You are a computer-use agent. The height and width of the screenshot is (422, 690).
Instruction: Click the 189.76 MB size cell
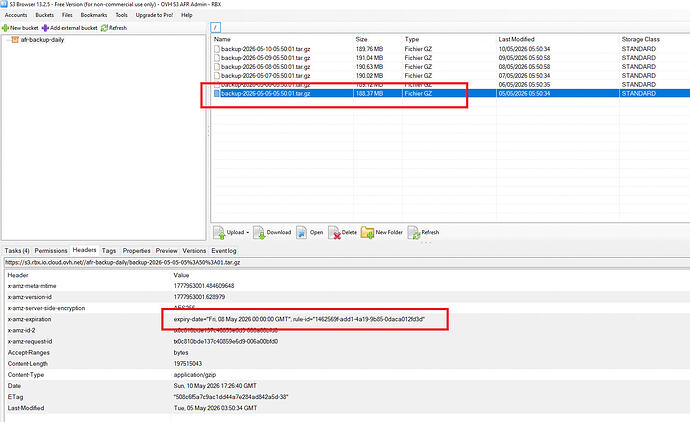pos(369,49)
